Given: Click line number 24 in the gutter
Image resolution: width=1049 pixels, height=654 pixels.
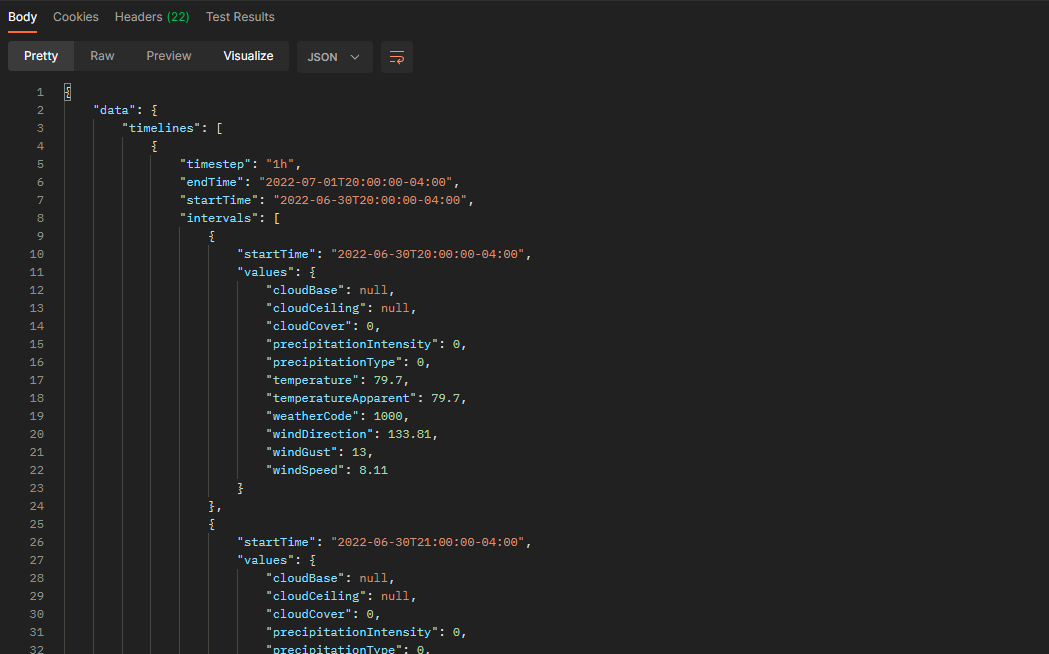Looking at the screenshot, I should pos(37,506).
